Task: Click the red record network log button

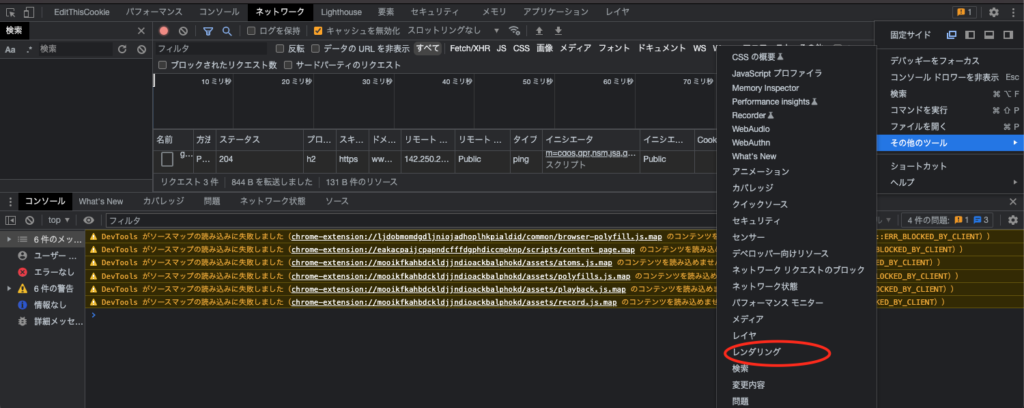Action: pos(165,31)
